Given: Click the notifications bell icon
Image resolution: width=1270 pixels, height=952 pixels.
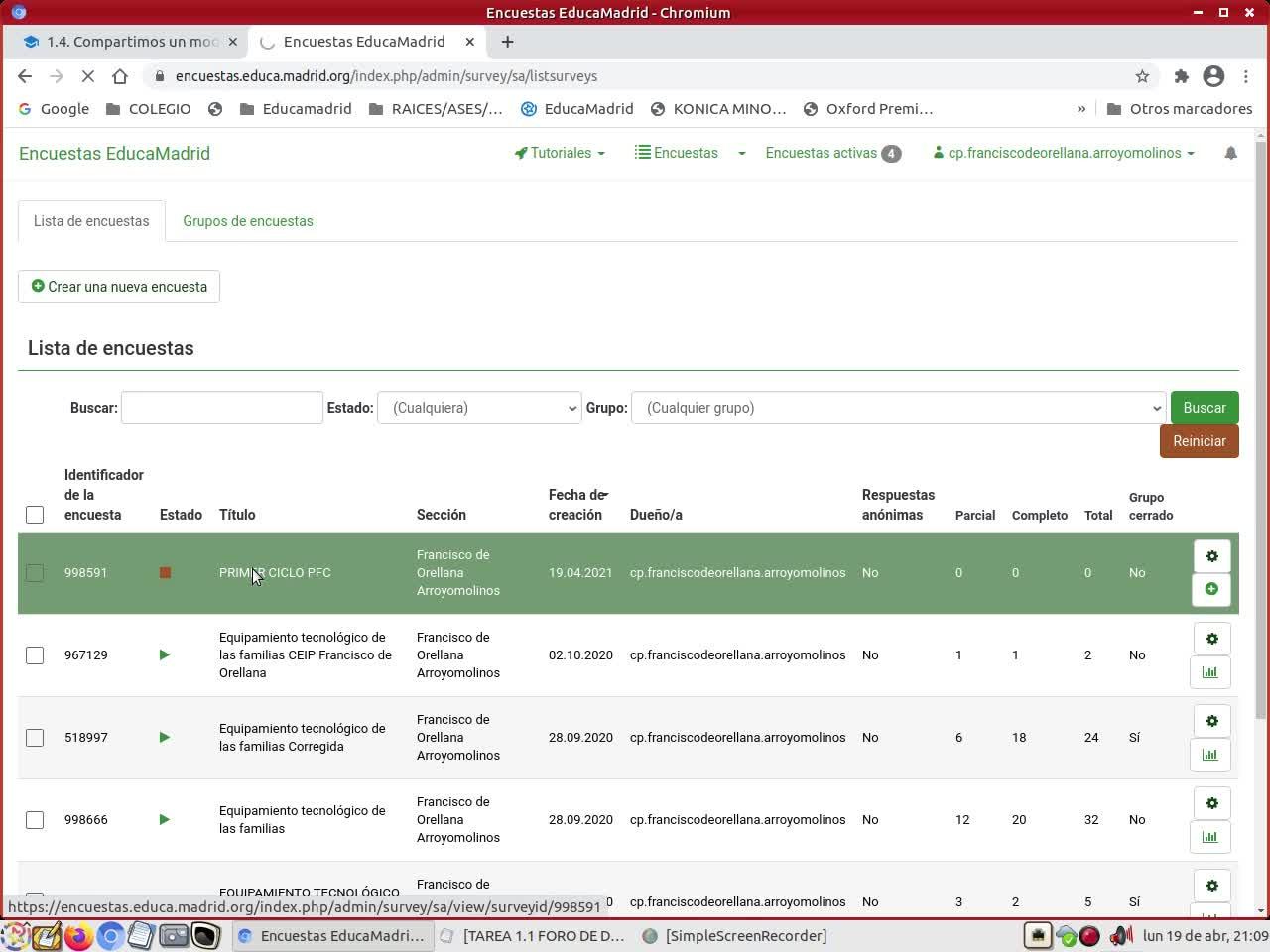Looking at the screenshot, I should point(1230,153).
